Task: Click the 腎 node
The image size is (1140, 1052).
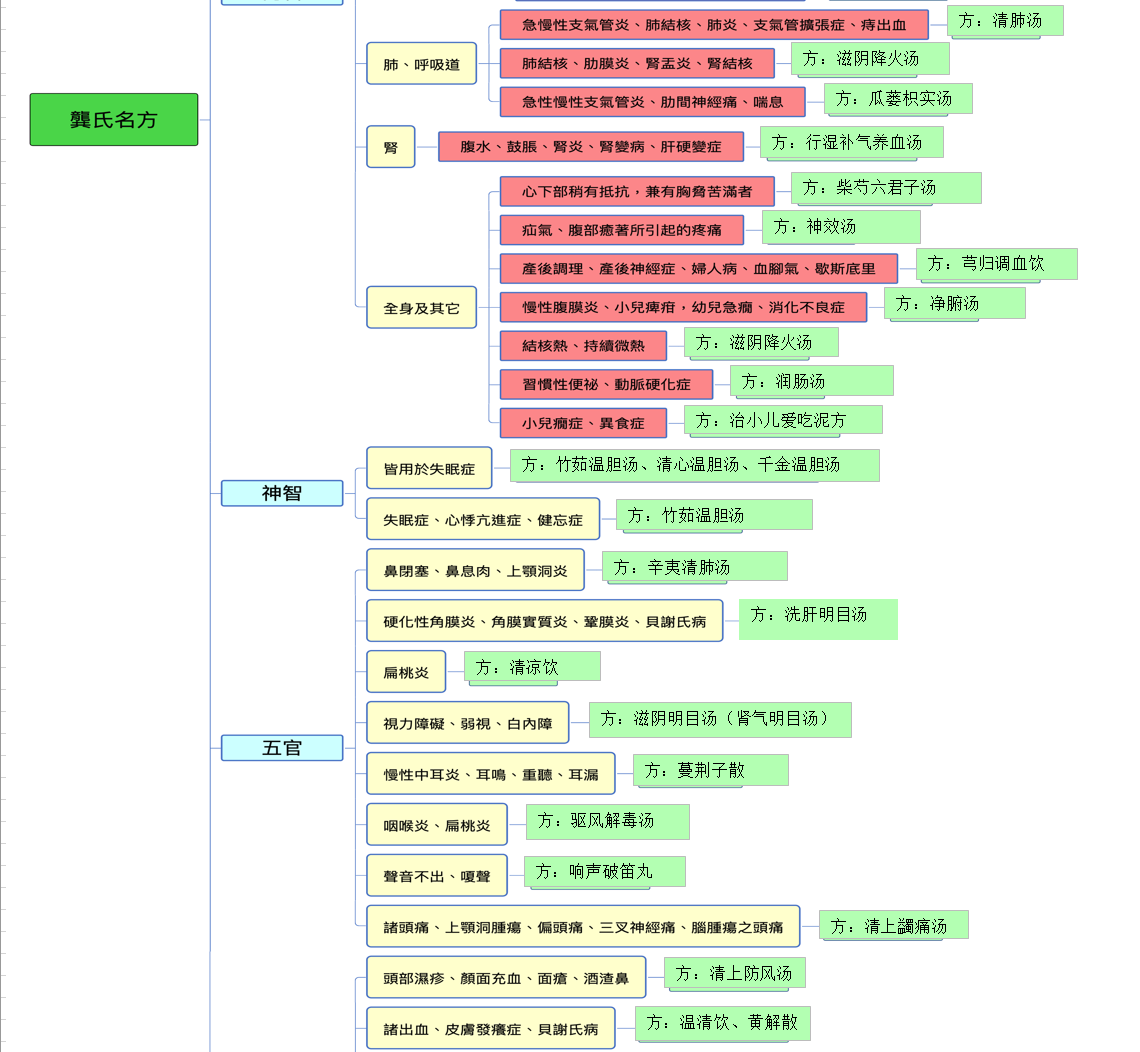Action: 391,147
